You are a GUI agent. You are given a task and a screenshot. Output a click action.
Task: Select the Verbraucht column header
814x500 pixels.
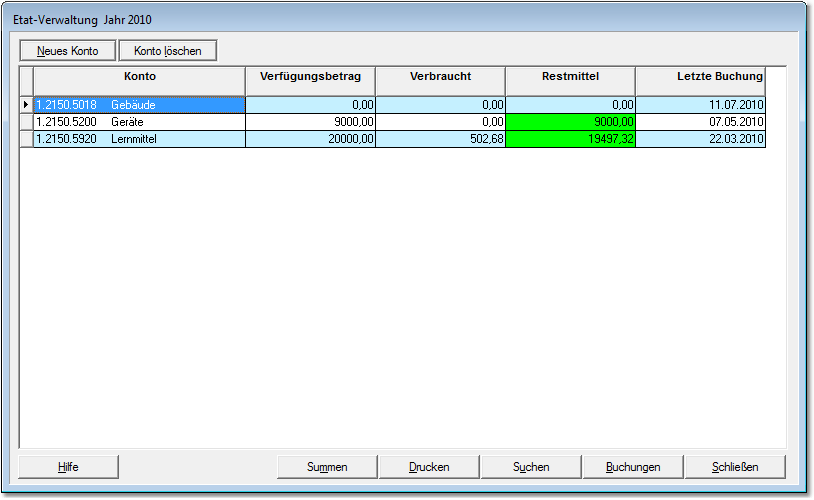click(x=440, y=77)
